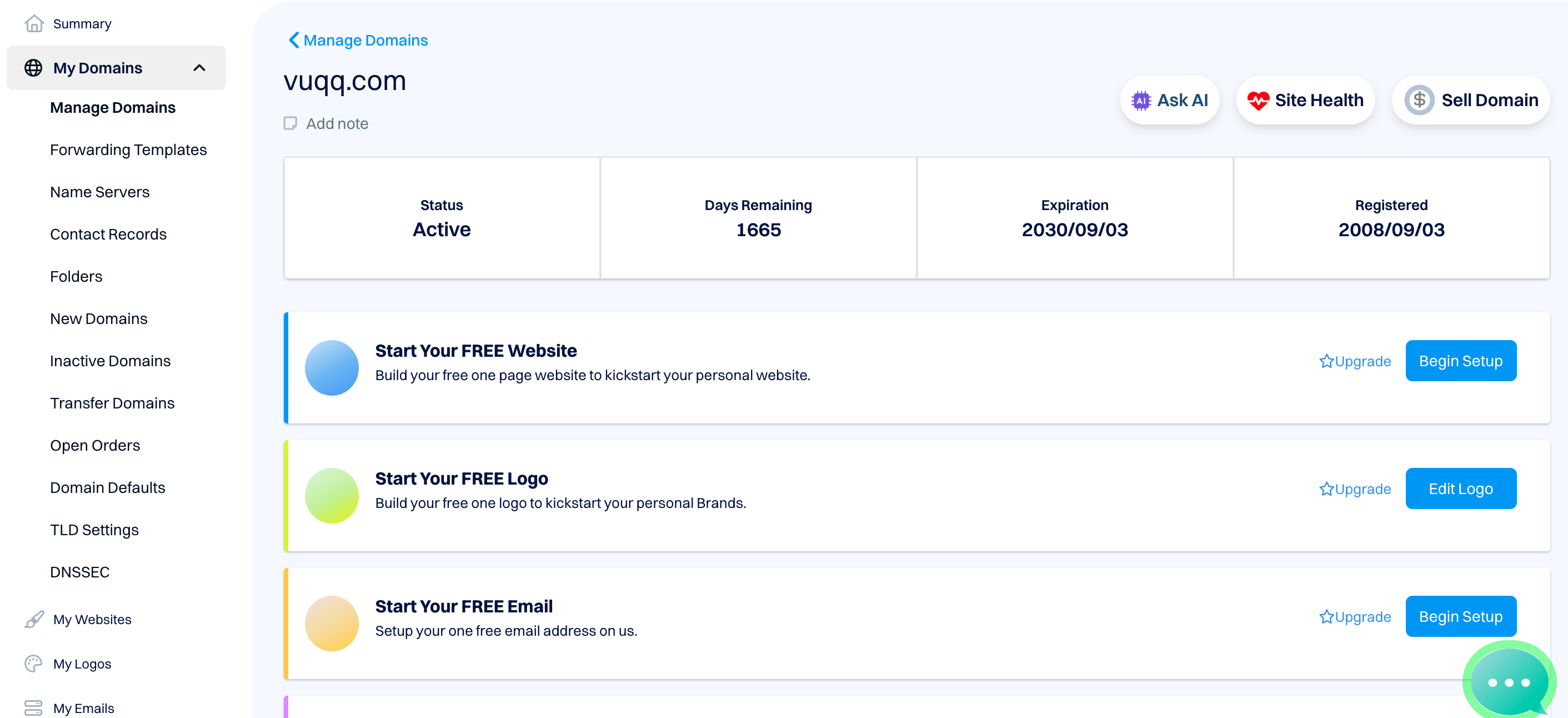Click Upgrade link next to FREE Email
Screen dimensions: 1568x718
pos(1355,617)
